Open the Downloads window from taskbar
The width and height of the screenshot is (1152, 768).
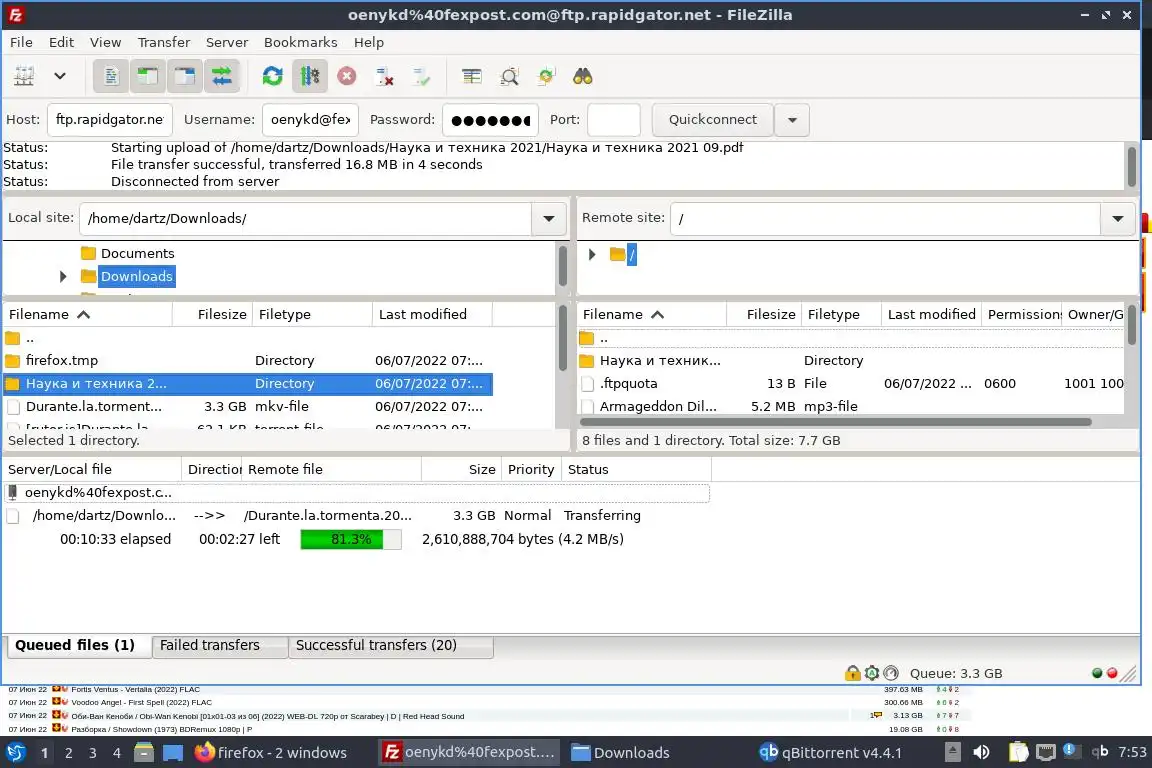coord(621,753)
